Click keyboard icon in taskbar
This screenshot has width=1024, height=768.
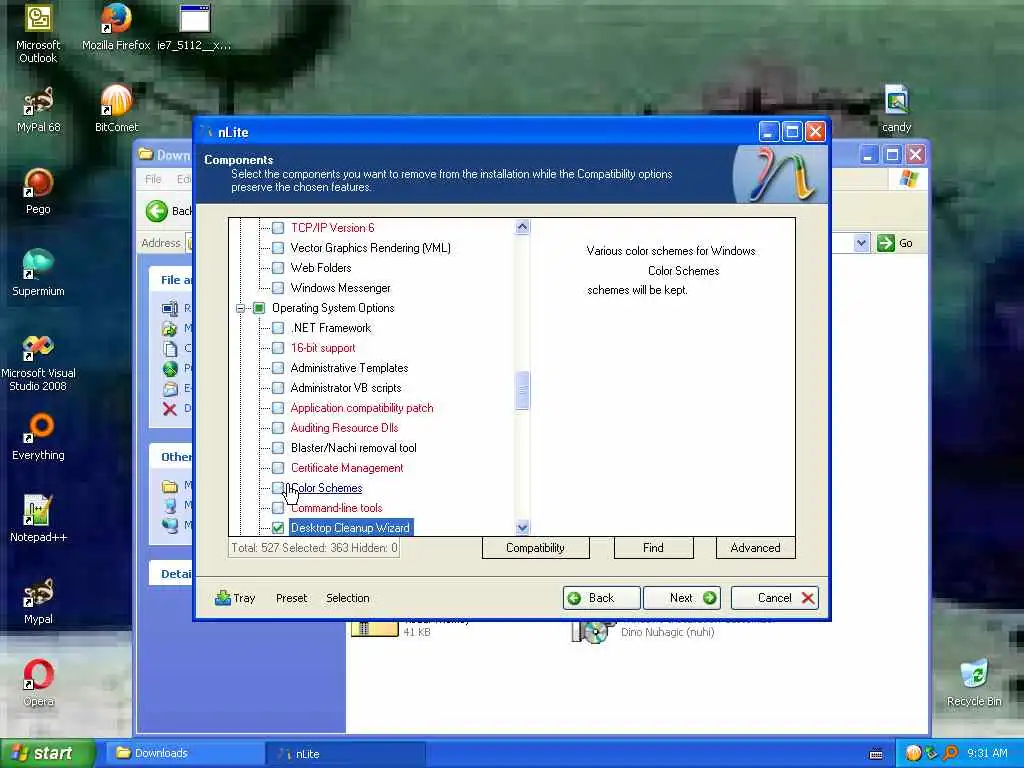coord(876,754)
